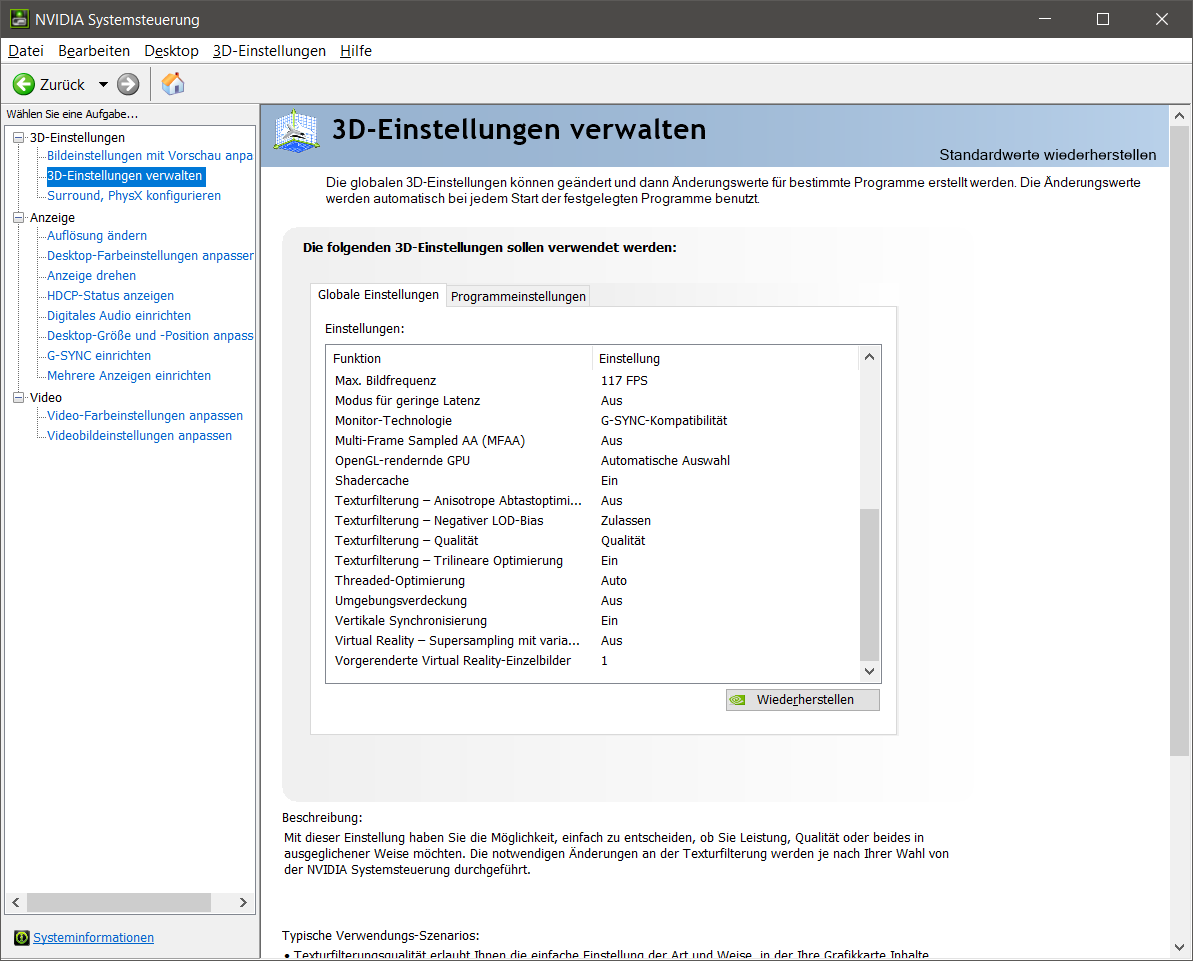Open Surround, PhysX konfigurieren
The image size is (1193, 961).
click(x=134, y=196)
